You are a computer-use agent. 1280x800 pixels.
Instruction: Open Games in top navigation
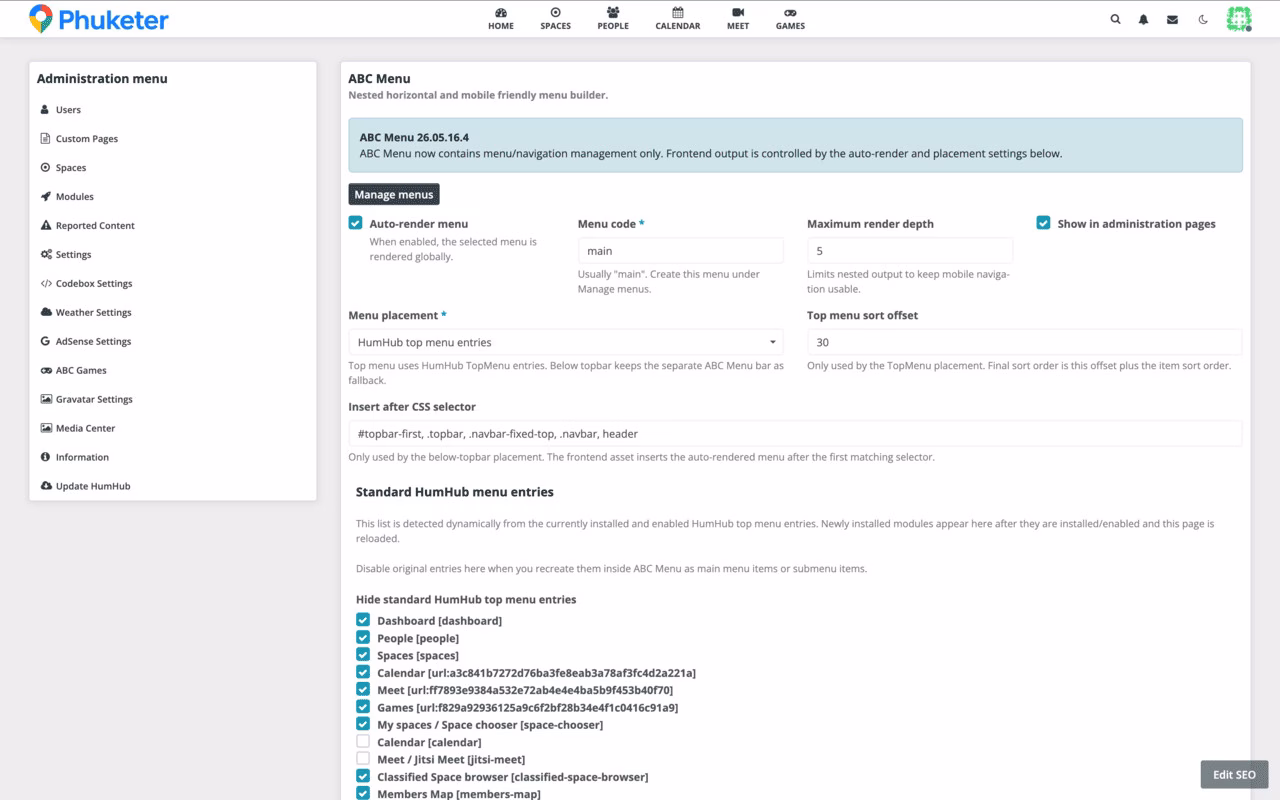tap(790, 19)
